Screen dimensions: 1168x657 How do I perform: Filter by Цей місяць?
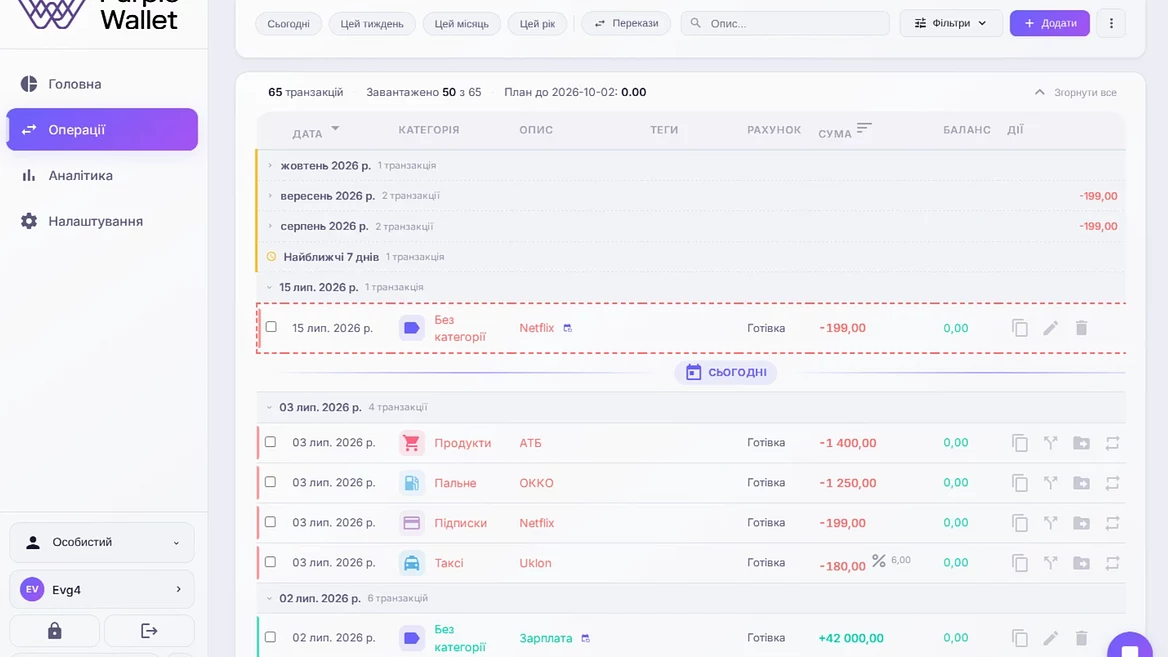461,24
